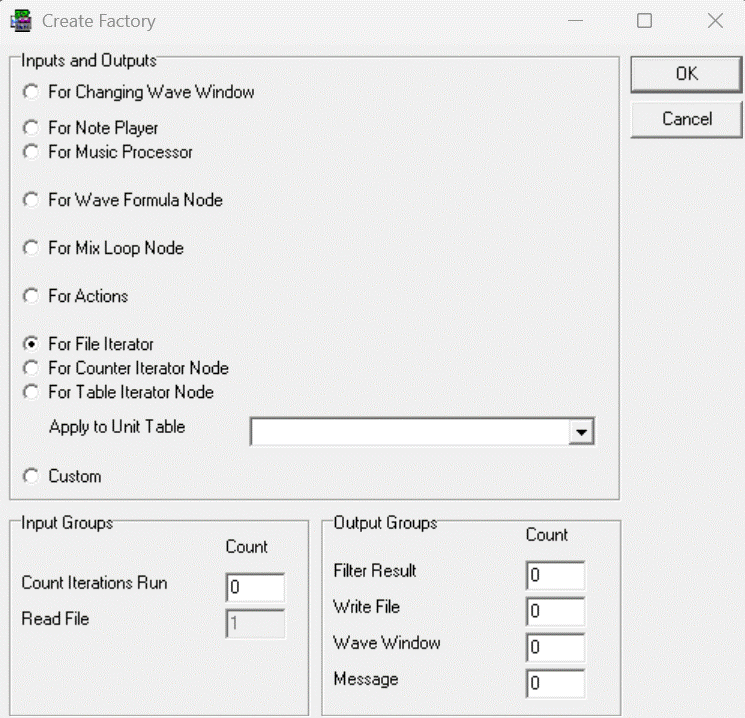The height and width of the screenshot is (718, 745).
Task: Select For Mix Loop Node radio button
Action: click(31, 248)
